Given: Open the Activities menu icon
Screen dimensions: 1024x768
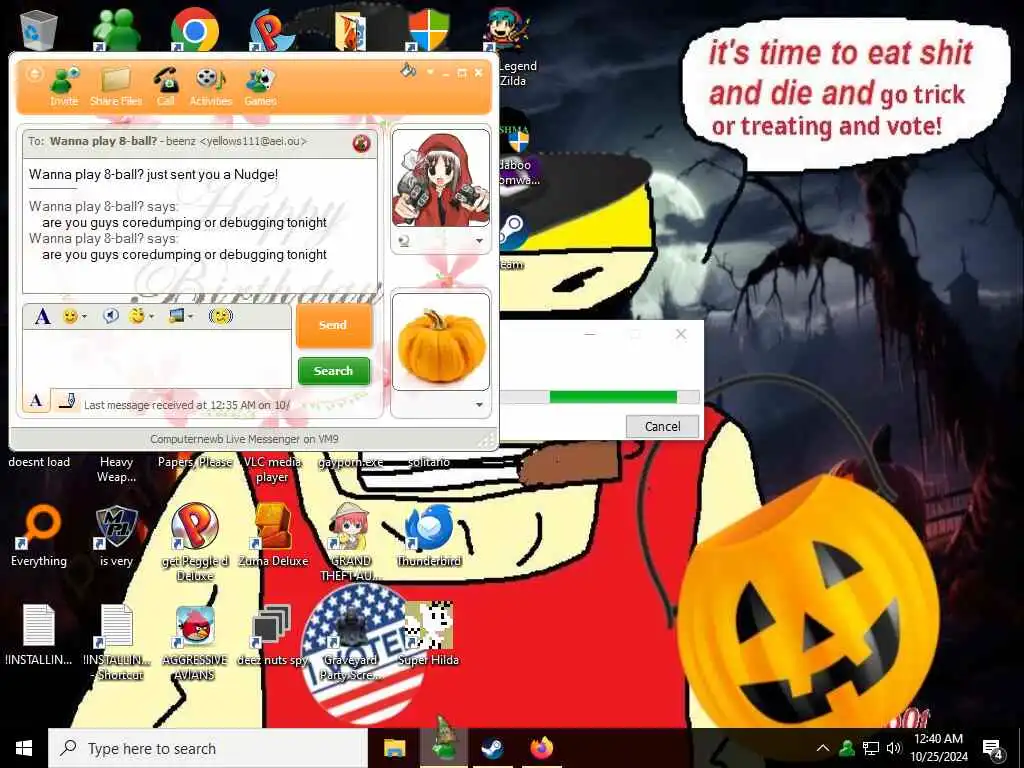Looking at the screenshot, I should (210, 86).
